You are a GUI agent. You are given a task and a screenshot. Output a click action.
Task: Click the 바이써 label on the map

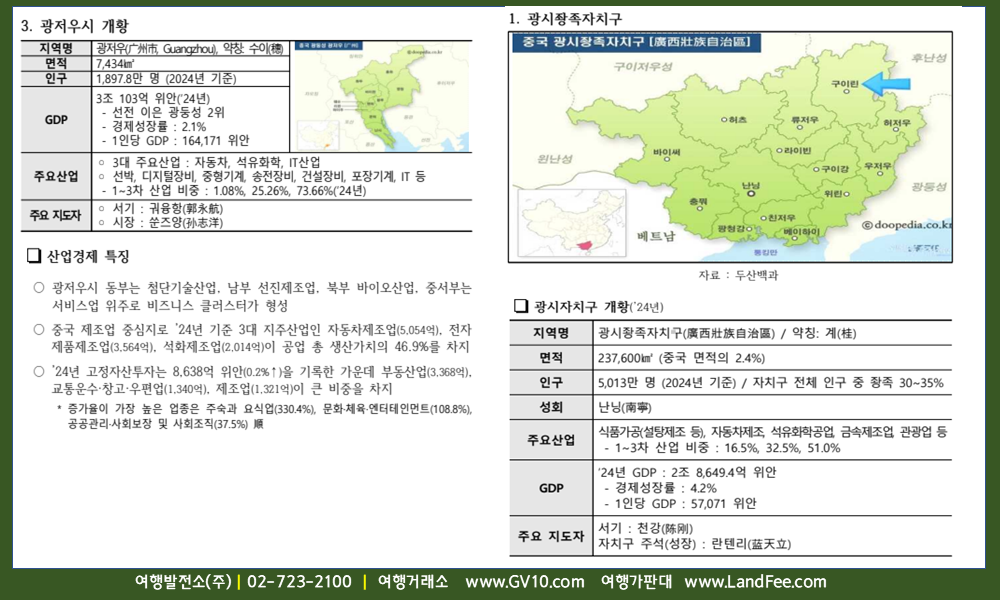[666, 152]
